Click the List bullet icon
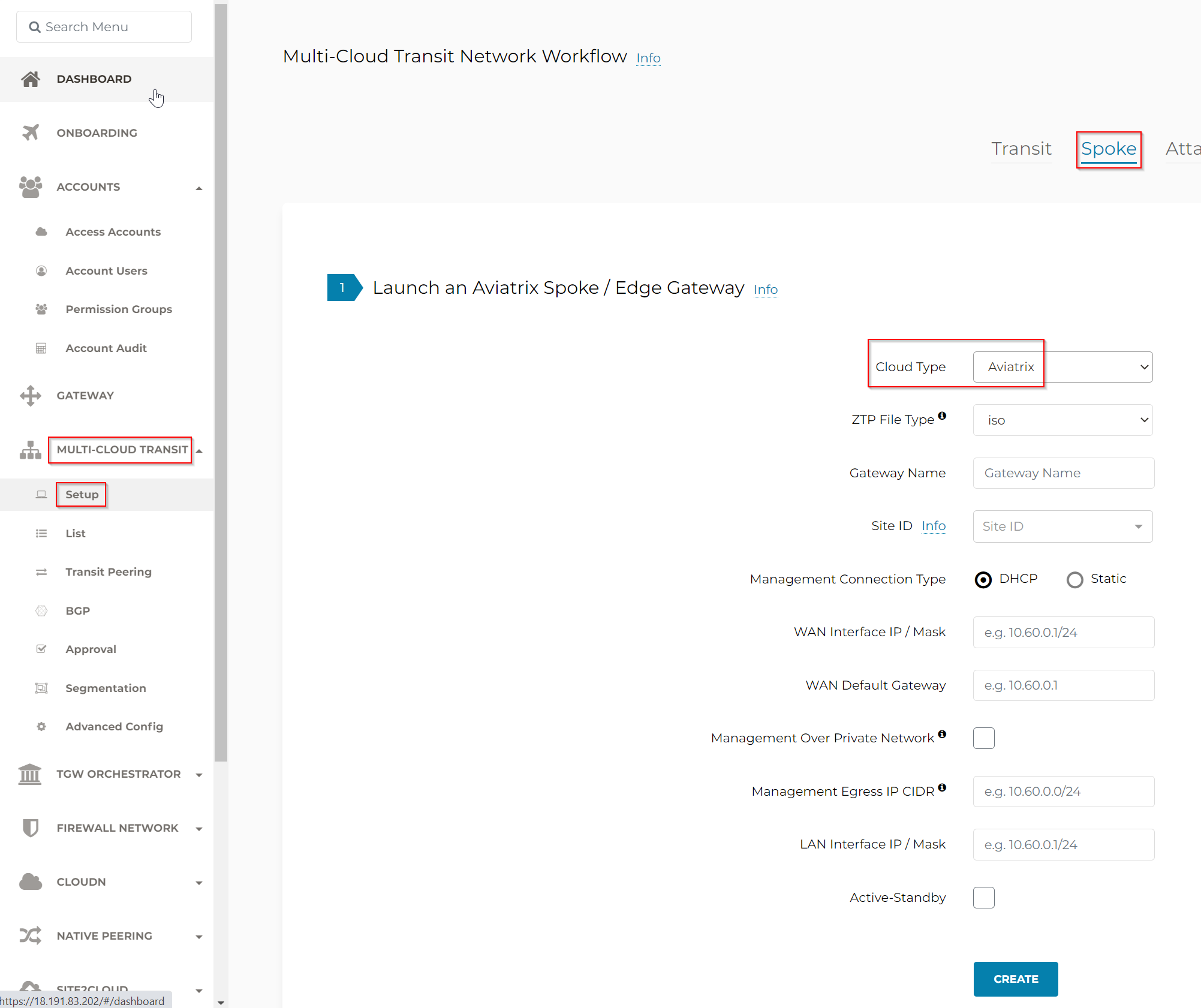1201x1008 pixels. [41, 534]
